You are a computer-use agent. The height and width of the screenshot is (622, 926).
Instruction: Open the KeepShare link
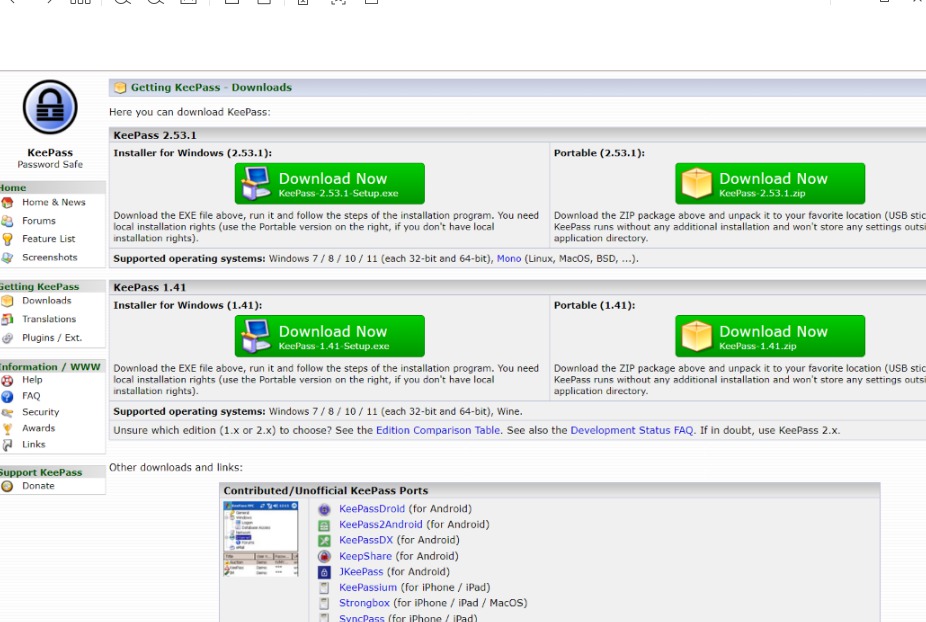pos(366,556)
